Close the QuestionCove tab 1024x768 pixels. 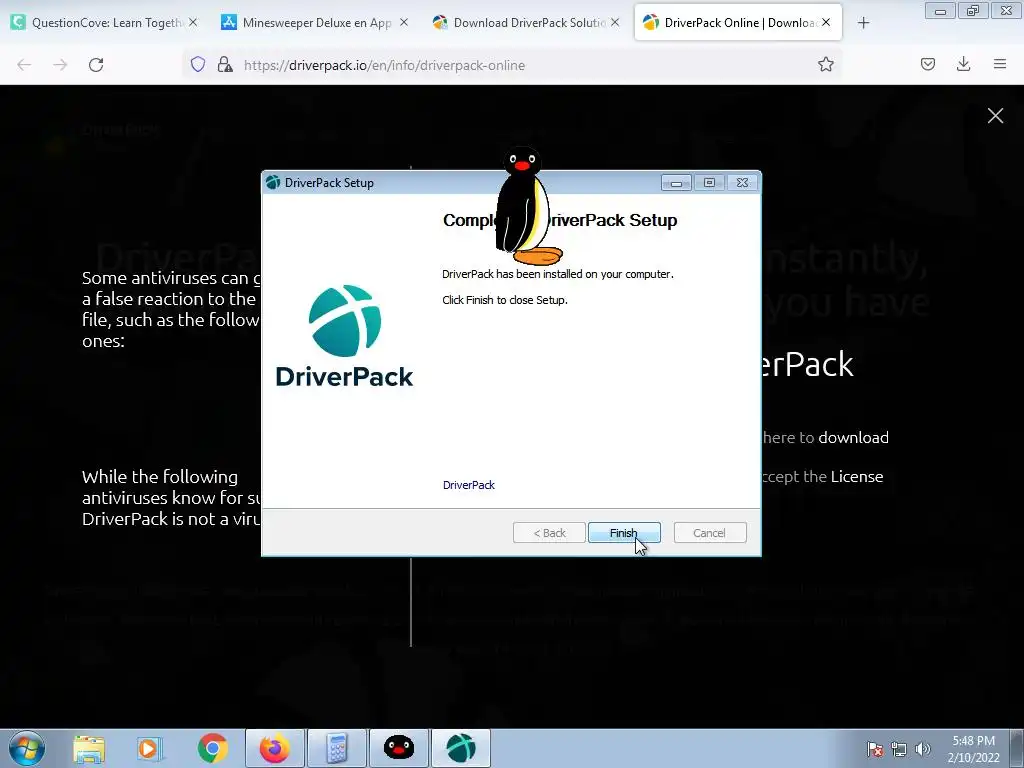pyautogui.click(x=193, y=22)
